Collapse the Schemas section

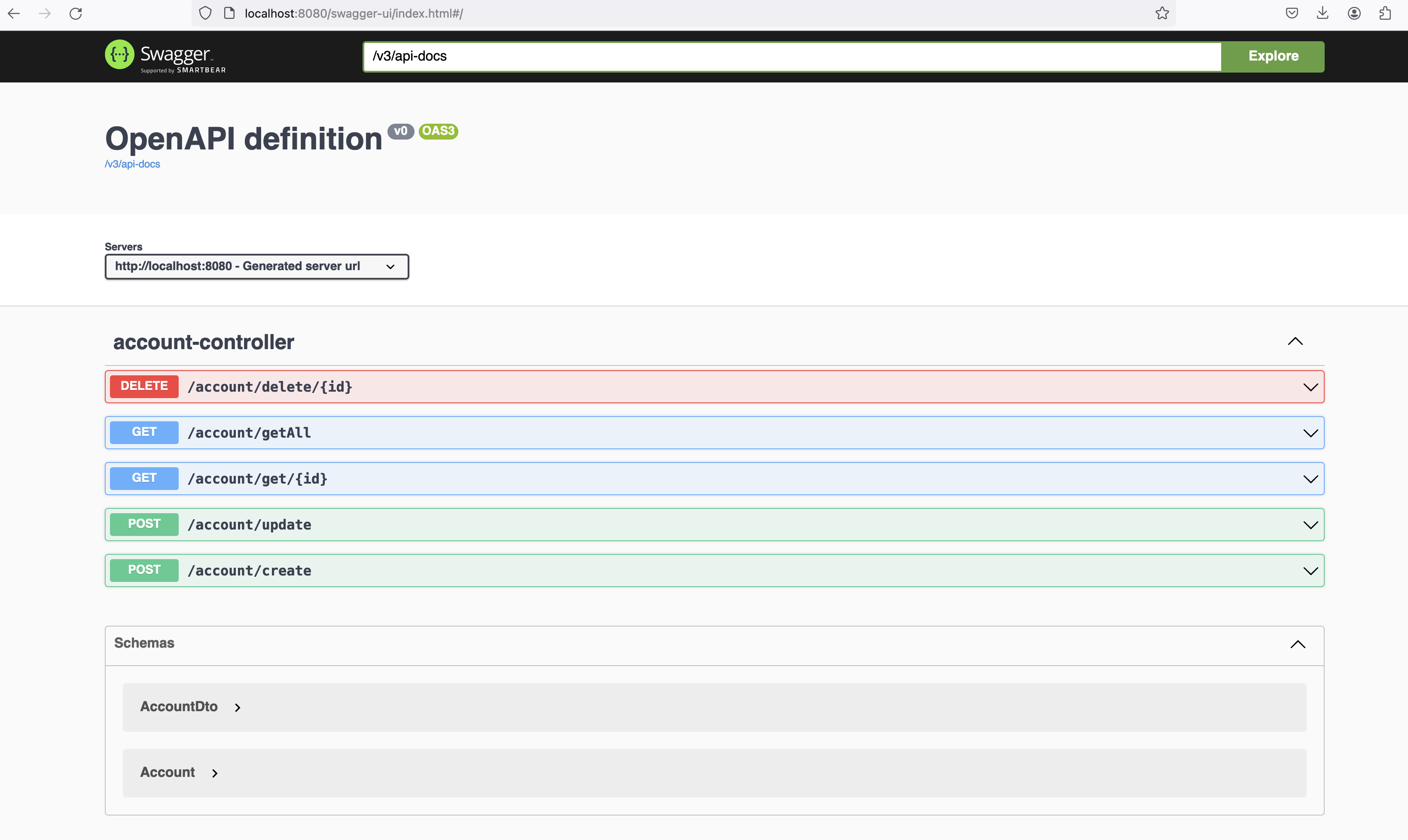click(x=1297, y=644)
